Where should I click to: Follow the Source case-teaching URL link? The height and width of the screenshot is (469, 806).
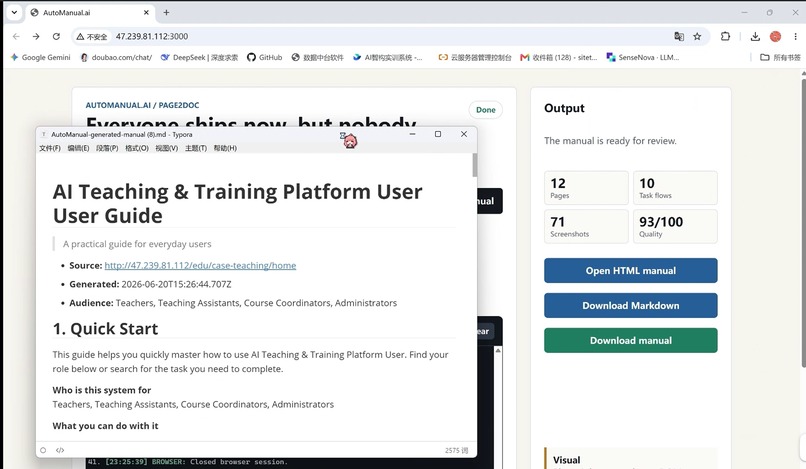[x=200, y=265]
